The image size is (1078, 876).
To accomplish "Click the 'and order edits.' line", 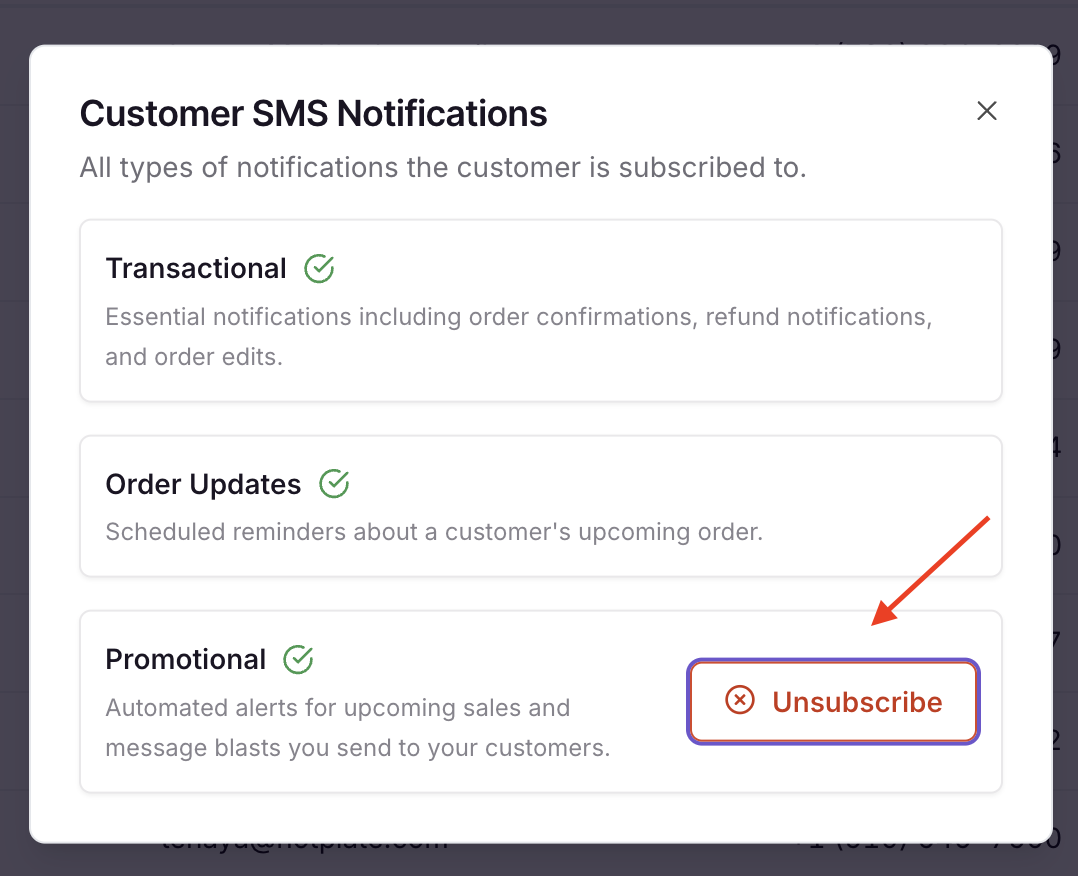I will [194, 357].
